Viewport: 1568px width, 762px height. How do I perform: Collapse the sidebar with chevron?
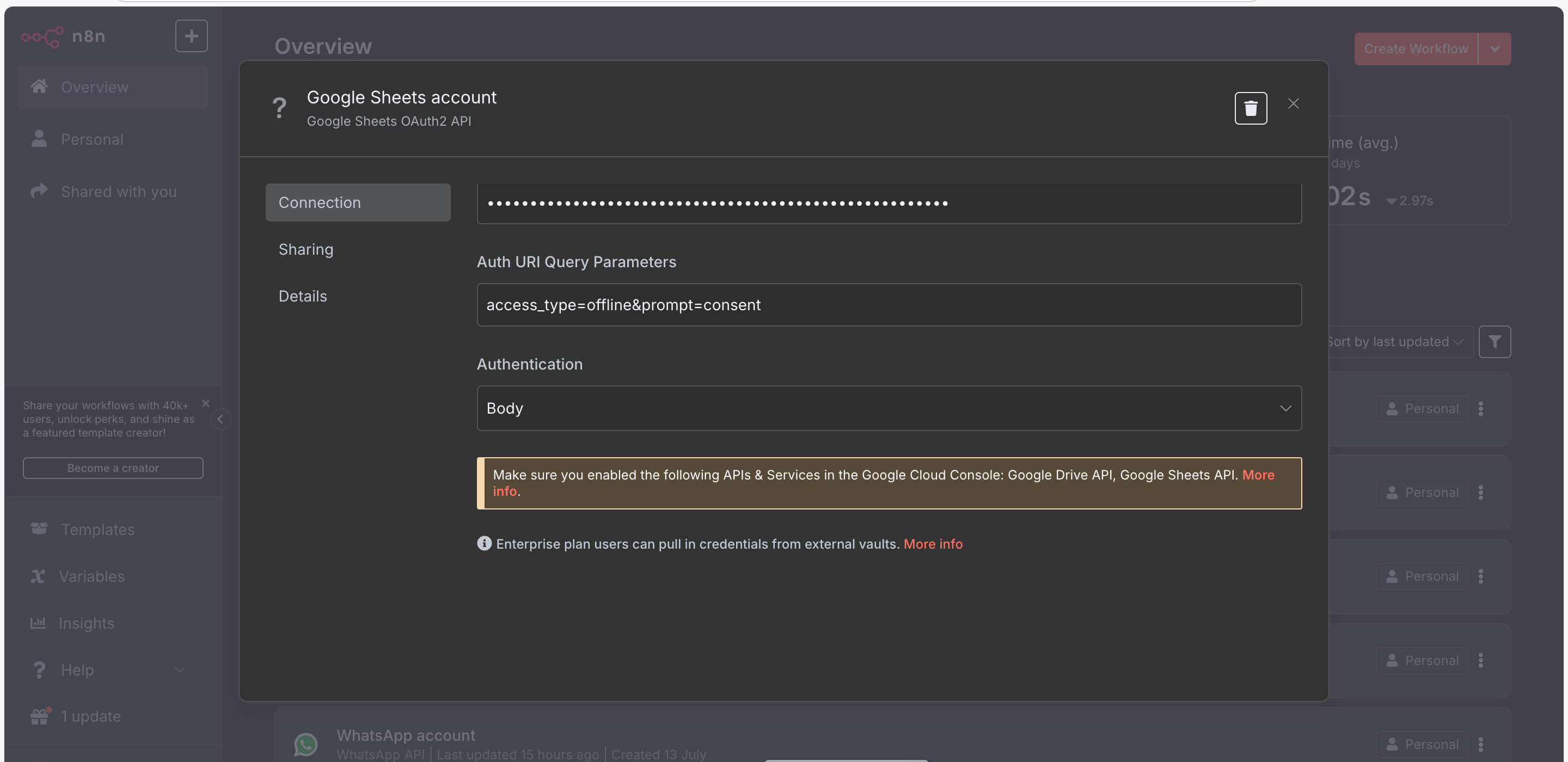(220, 419)
